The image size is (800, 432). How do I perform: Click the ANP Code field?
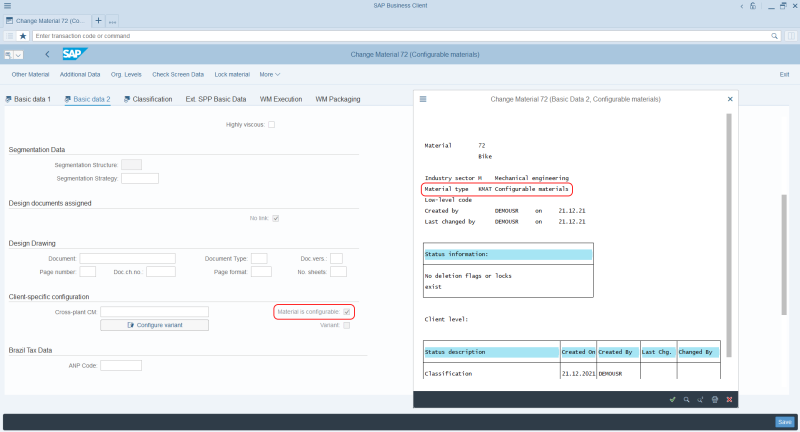tap(121, 366)
